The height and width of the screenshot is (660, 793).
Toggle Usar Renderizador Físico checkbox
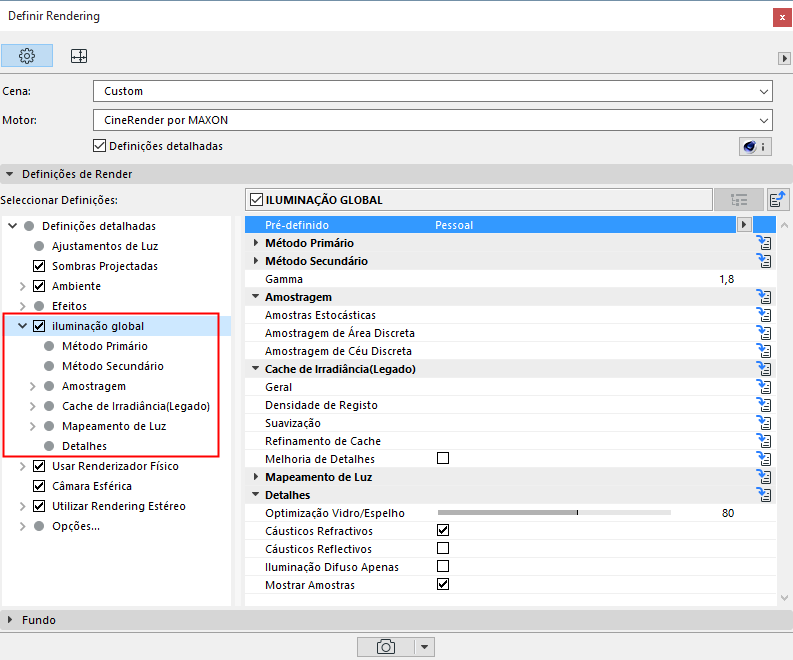tap(39, 466)
